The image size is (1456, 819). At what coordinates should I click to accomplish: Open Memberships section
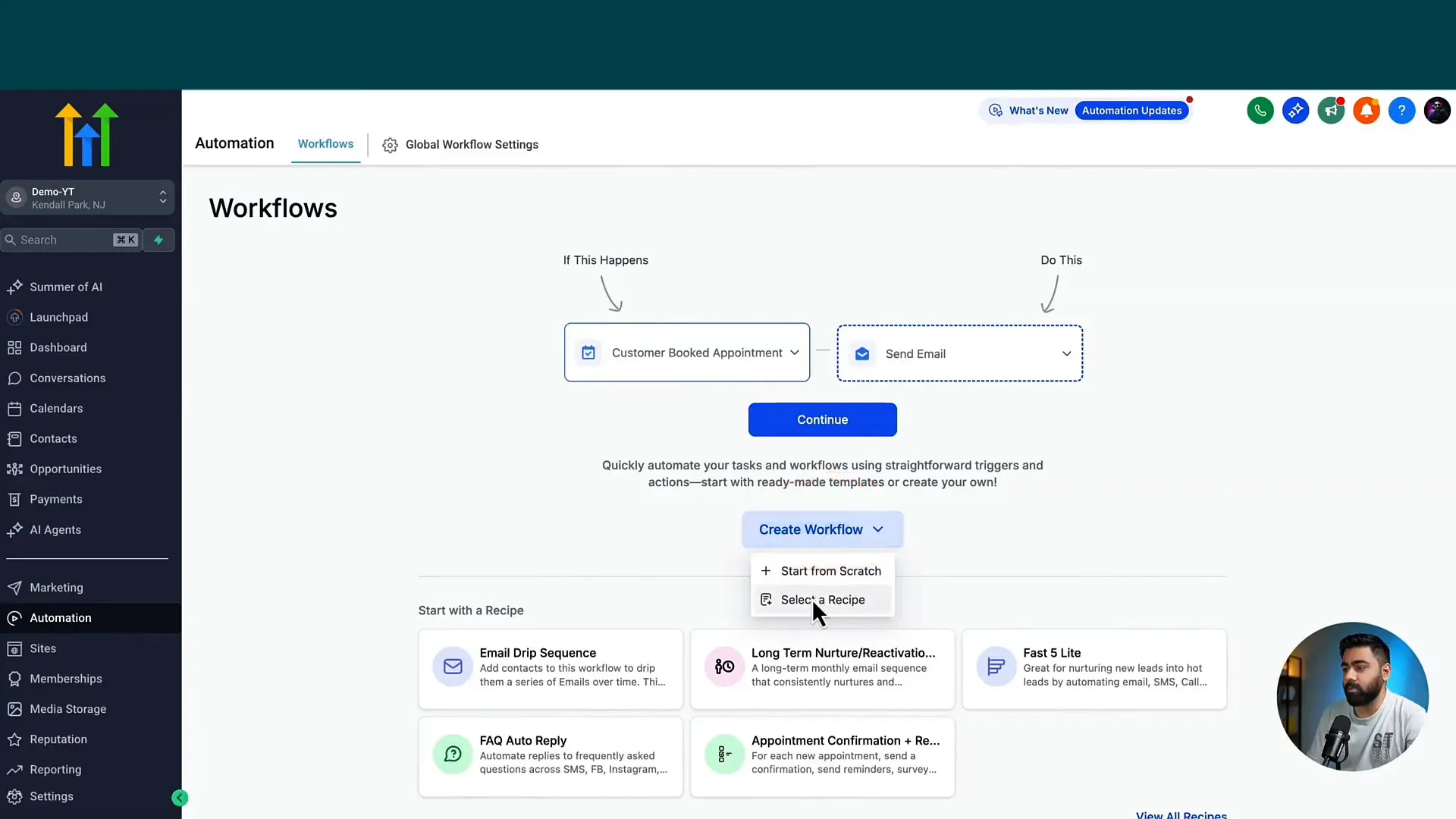(66, 679)
